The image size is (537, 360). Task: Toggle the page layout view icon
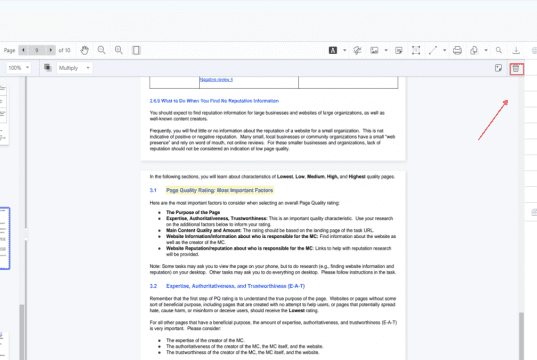tap(136, 50)
